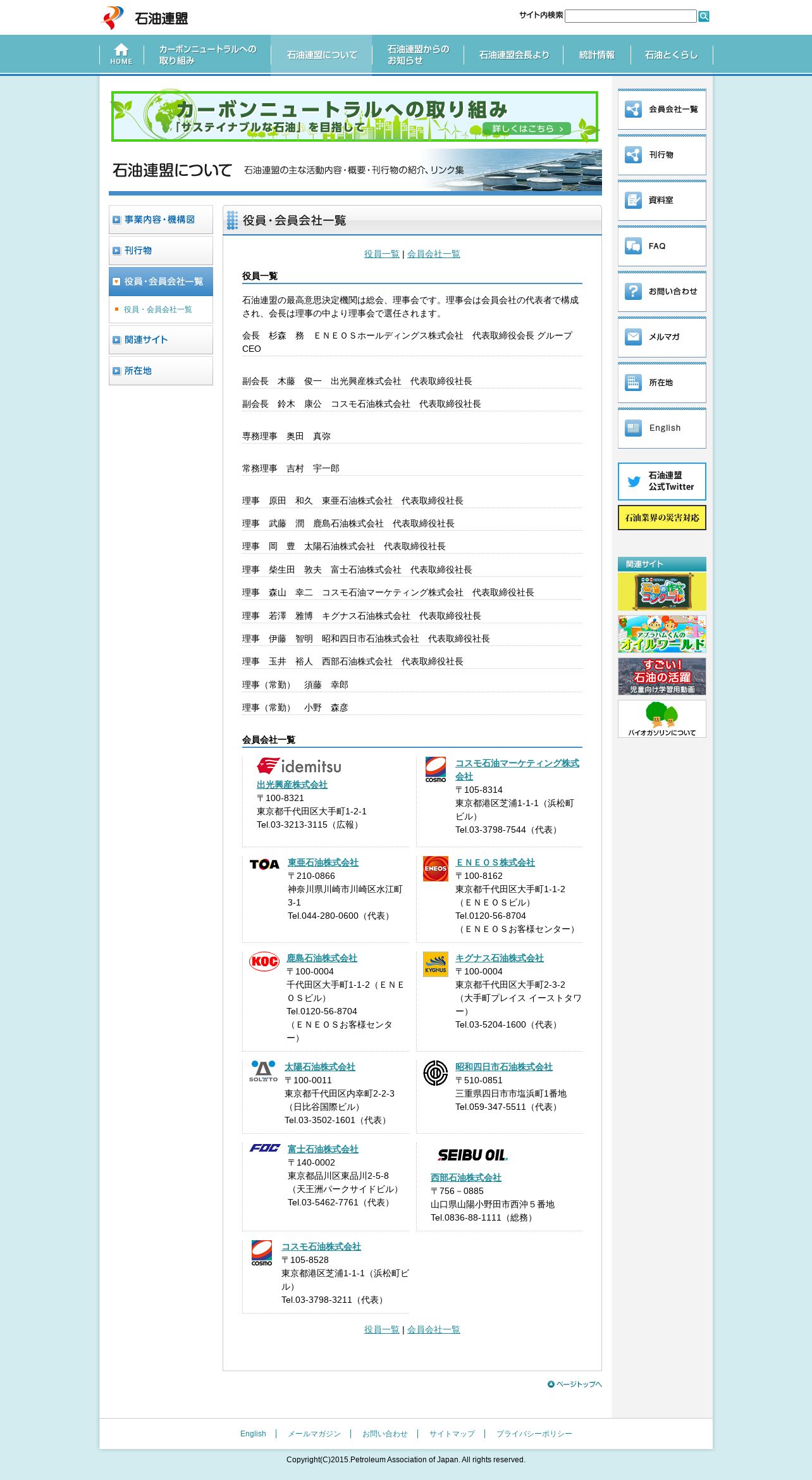Viewport: 812px width, 1480px height.
Task: Click top 役員一覧 anchor link
Action: point(381,254)
